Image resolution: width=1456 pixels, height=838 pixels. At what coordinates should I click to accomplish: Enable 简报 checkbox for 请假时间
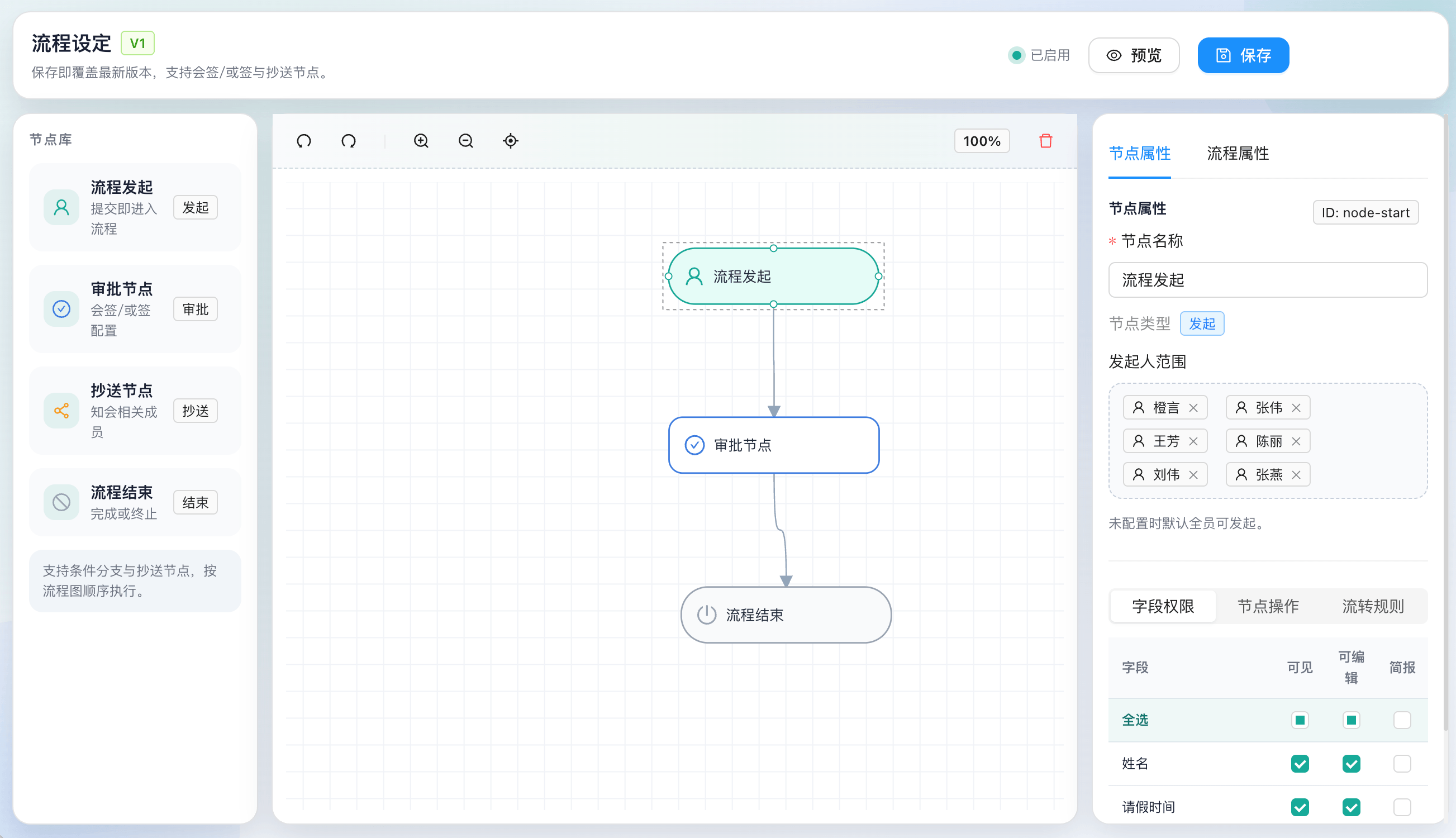[x=1402, y=807]
